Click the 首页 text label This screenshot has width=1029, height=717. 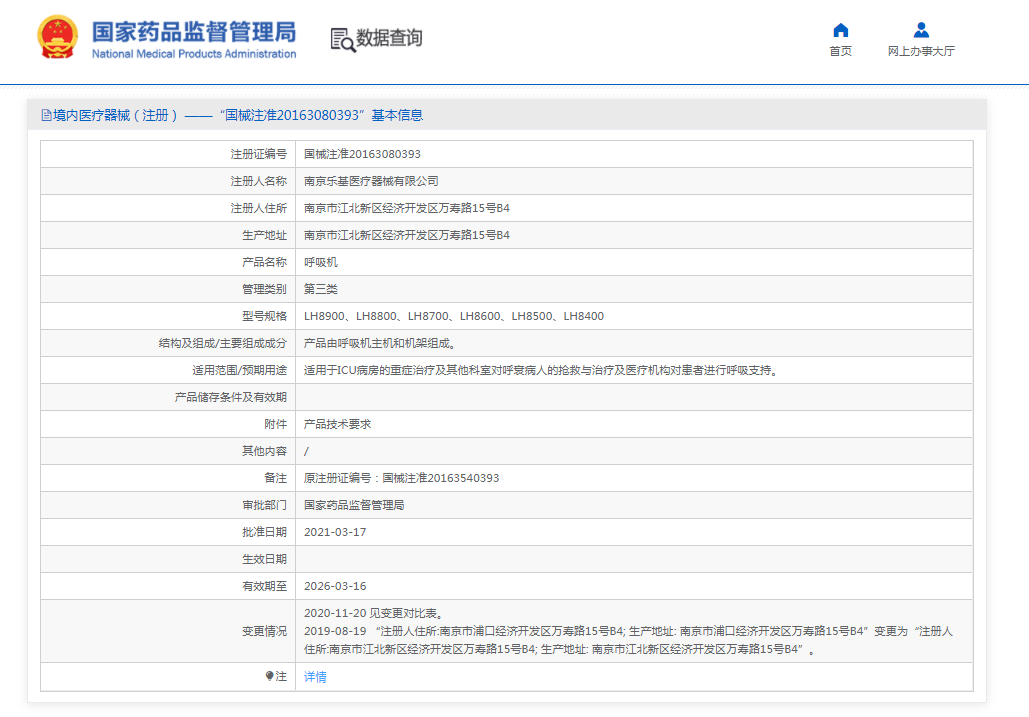[x=840, y=51]
